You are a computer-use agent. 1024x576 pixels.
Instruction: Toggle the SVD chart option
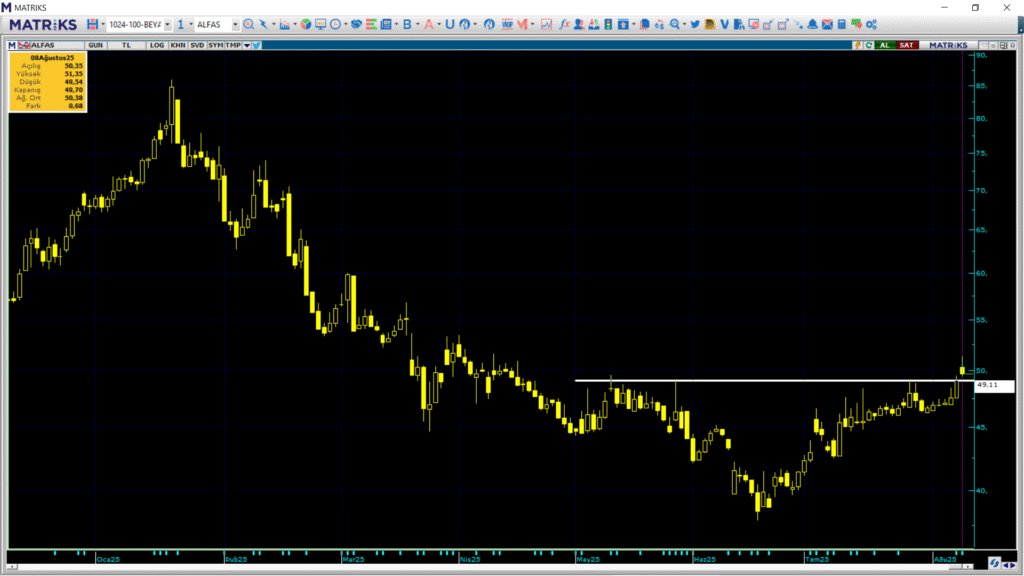tap(197, 45)
